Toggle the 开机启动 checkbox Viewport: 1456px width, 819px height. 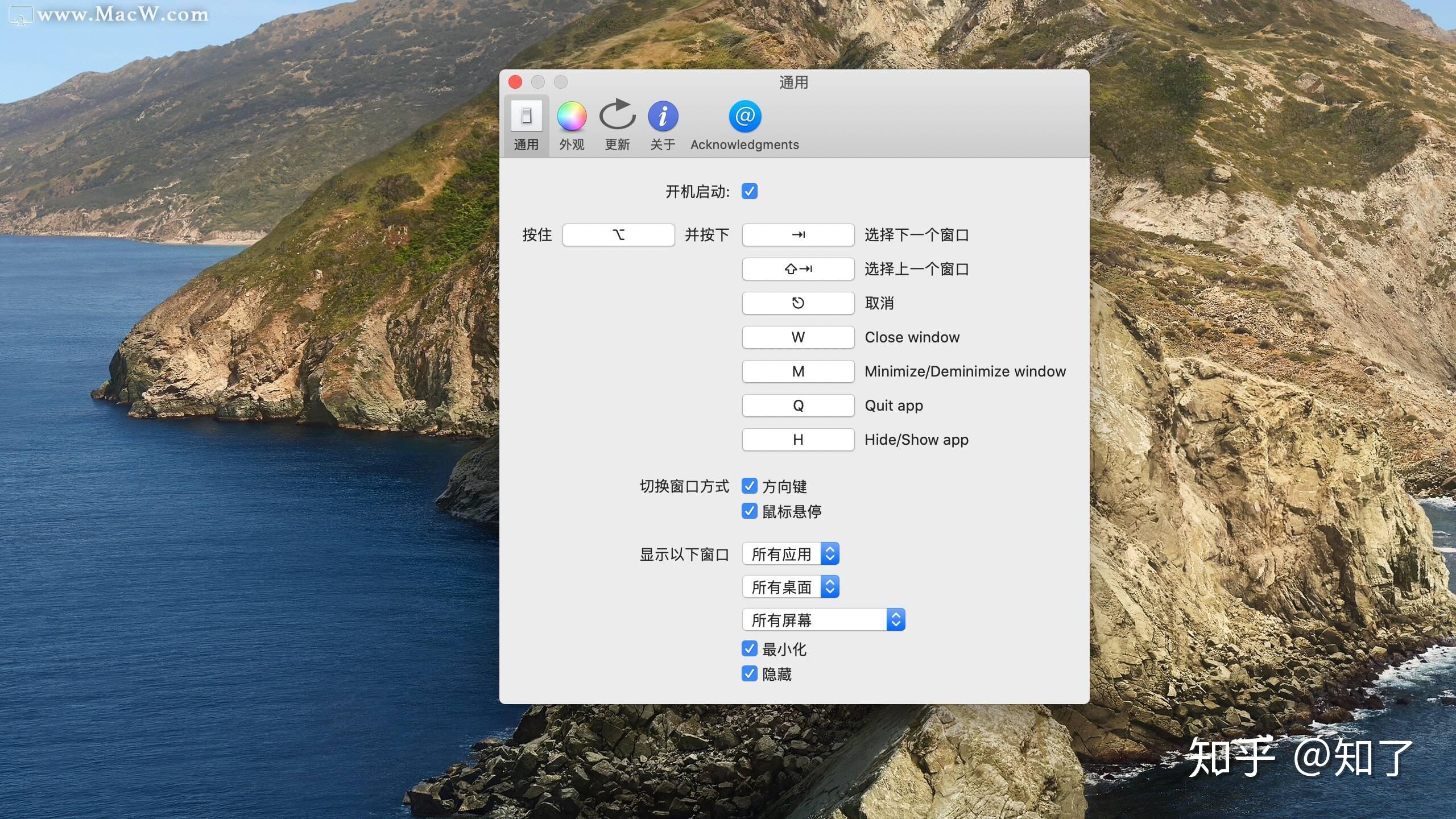[x=750, y=191]
